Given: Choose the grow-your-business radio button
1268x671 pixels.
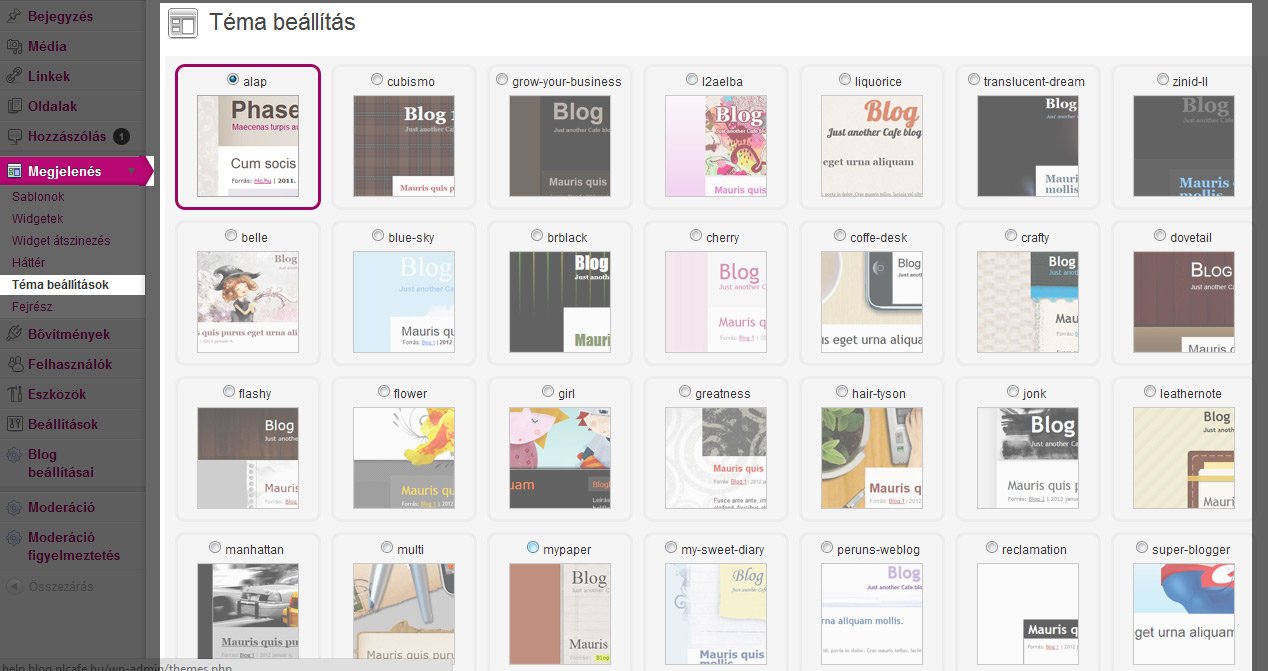Looking at the screenshot, I should [502, 80].
